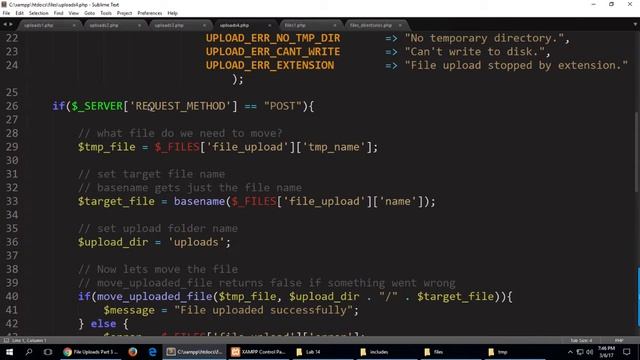640x360 pixels.
Task: Open the File menu
Action: (6, 13)
